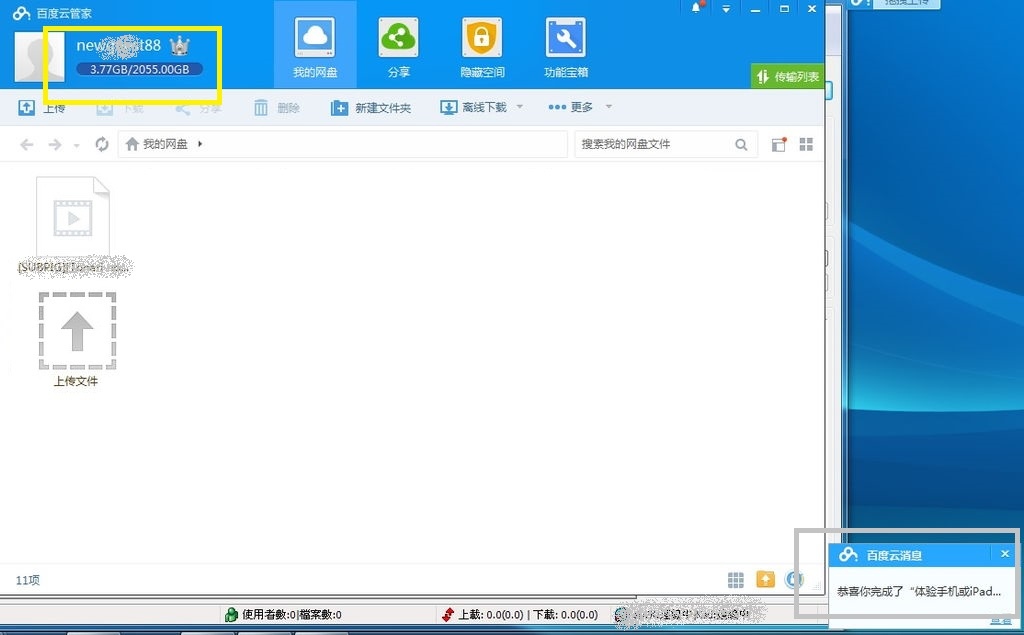Click the greyed-out 分享 toolbar button
The image size is (1024, 635).
tap(199, 108)
